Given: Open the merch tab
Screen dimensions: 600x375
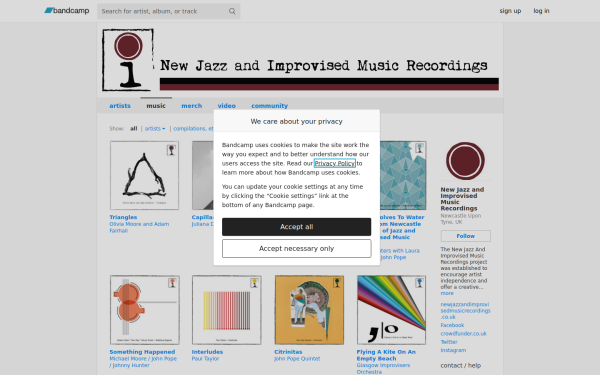Looking at the screenshot, I should click(x=191, y=106).
